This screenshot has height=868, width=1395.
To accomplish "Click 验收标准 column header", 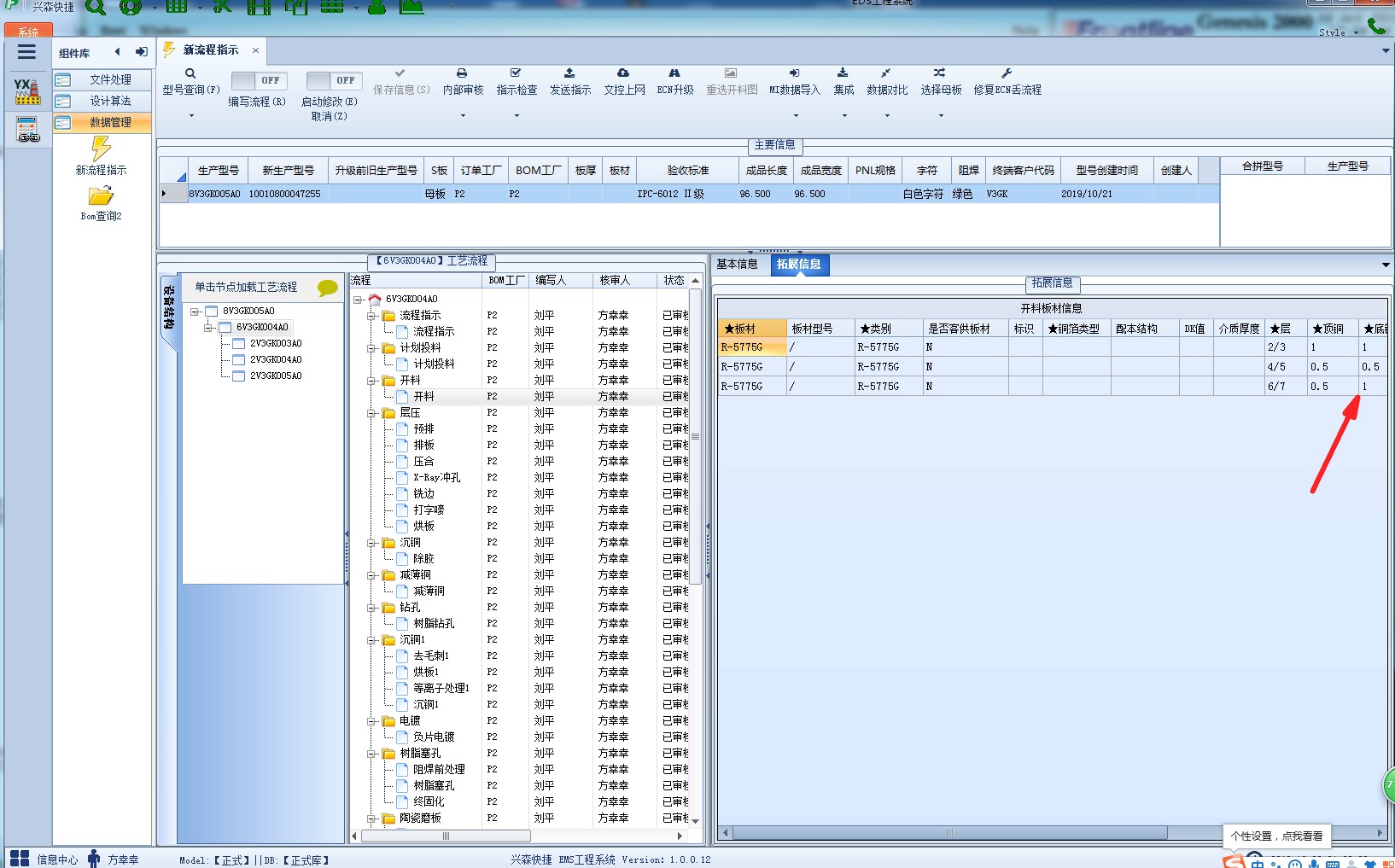I will (688, 171).
